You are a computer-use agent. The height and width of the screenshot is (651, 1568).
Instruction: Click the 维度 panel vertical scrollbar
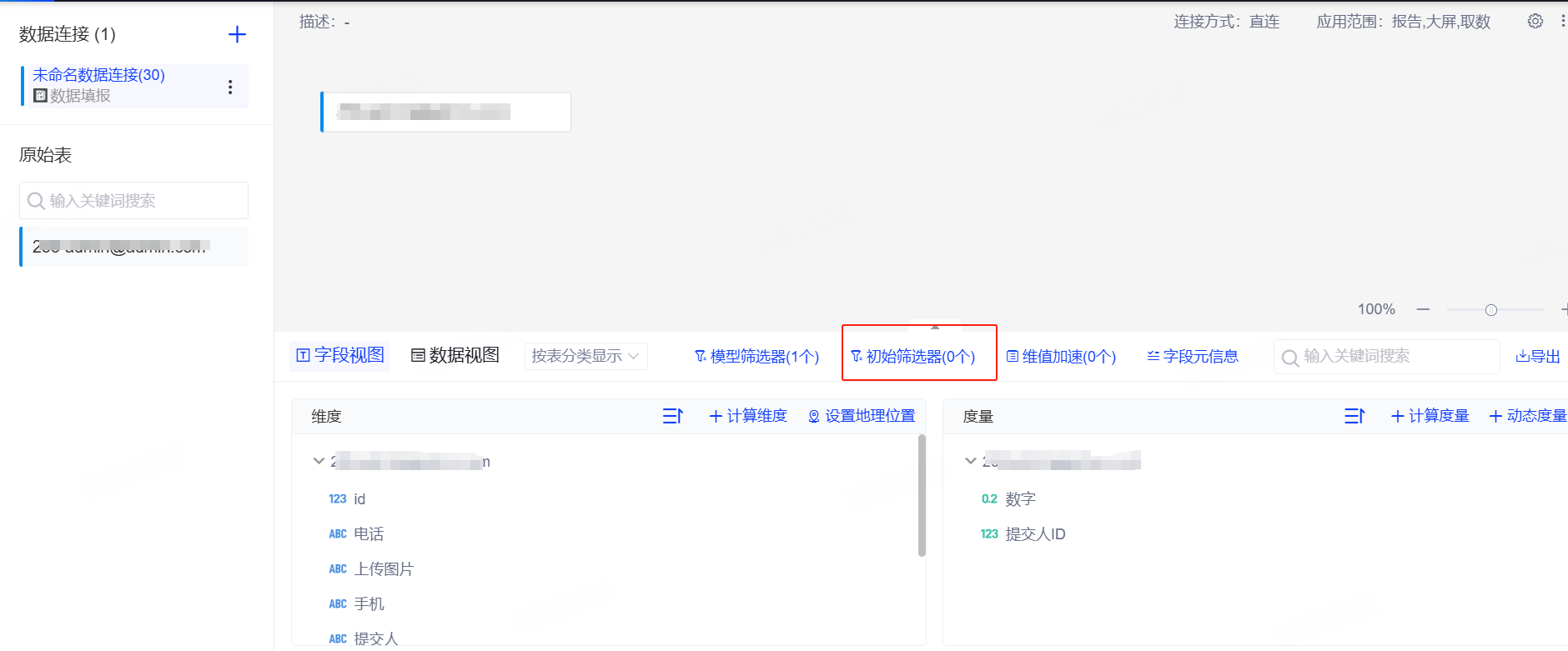922,495
